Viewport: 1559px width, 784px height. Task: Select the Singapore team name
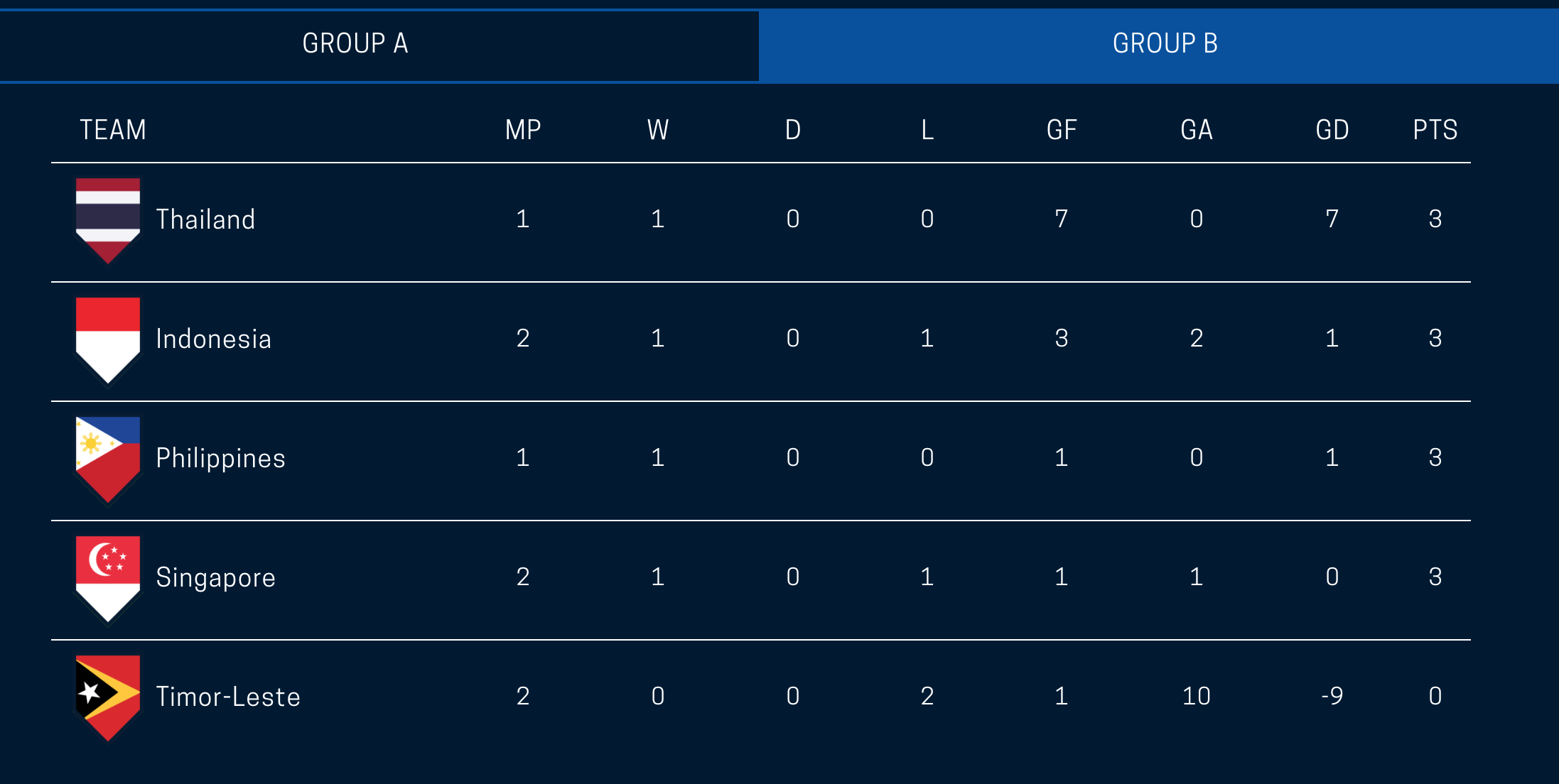coord(215,577)
